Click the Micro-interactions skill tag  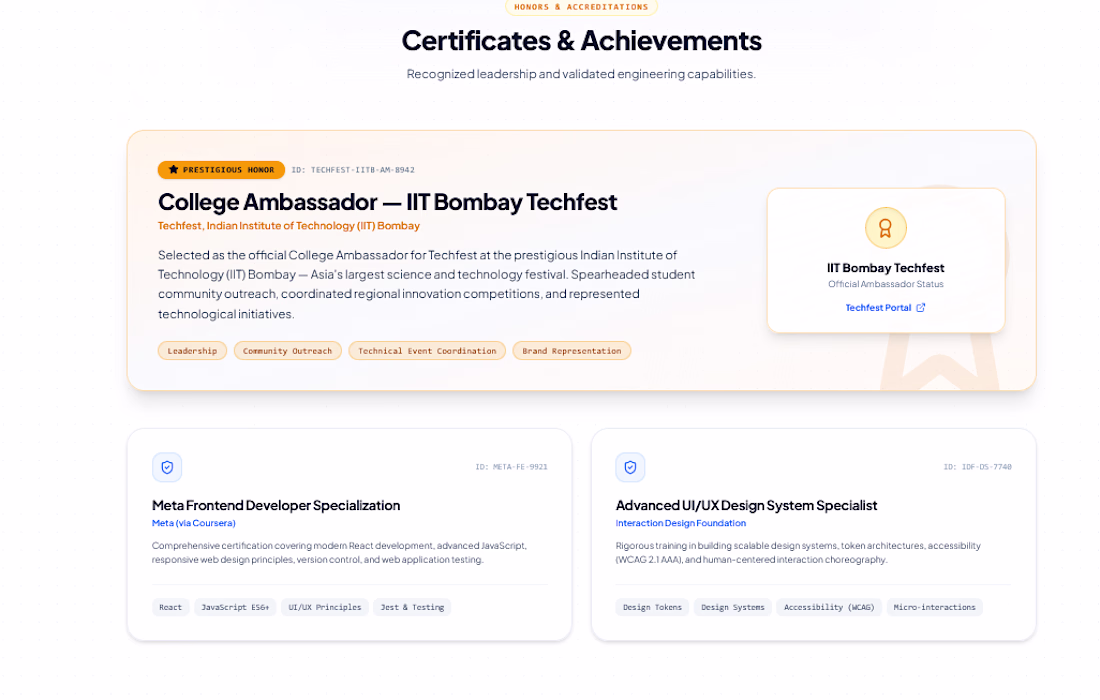pyautogui.click(x=934, y=607)
